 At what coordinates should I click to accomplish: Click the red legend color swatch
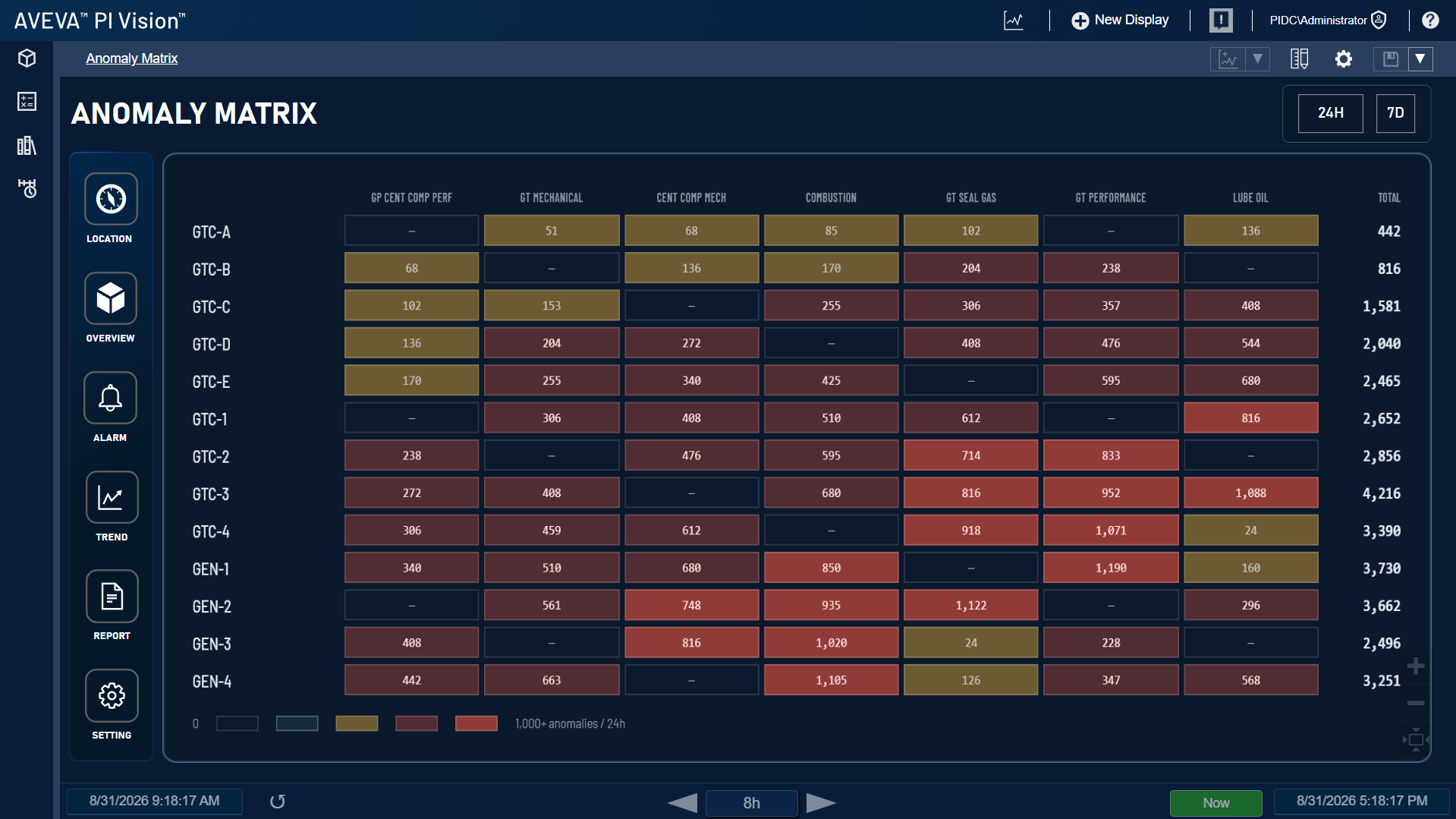tap(476, 723)
